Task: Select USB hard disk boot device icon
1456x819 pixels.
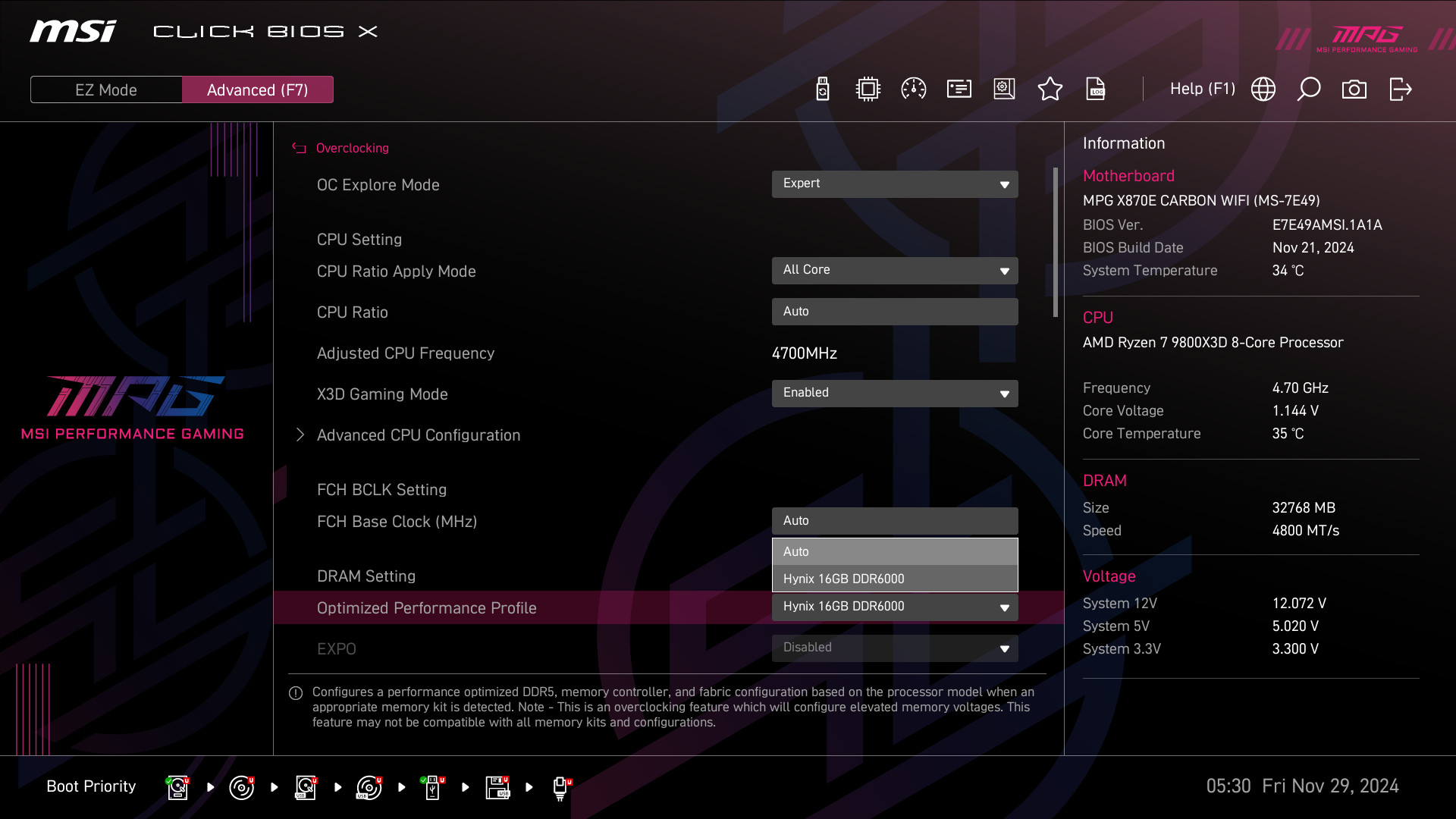Action: pyautogui.click(x=305, y=787)
